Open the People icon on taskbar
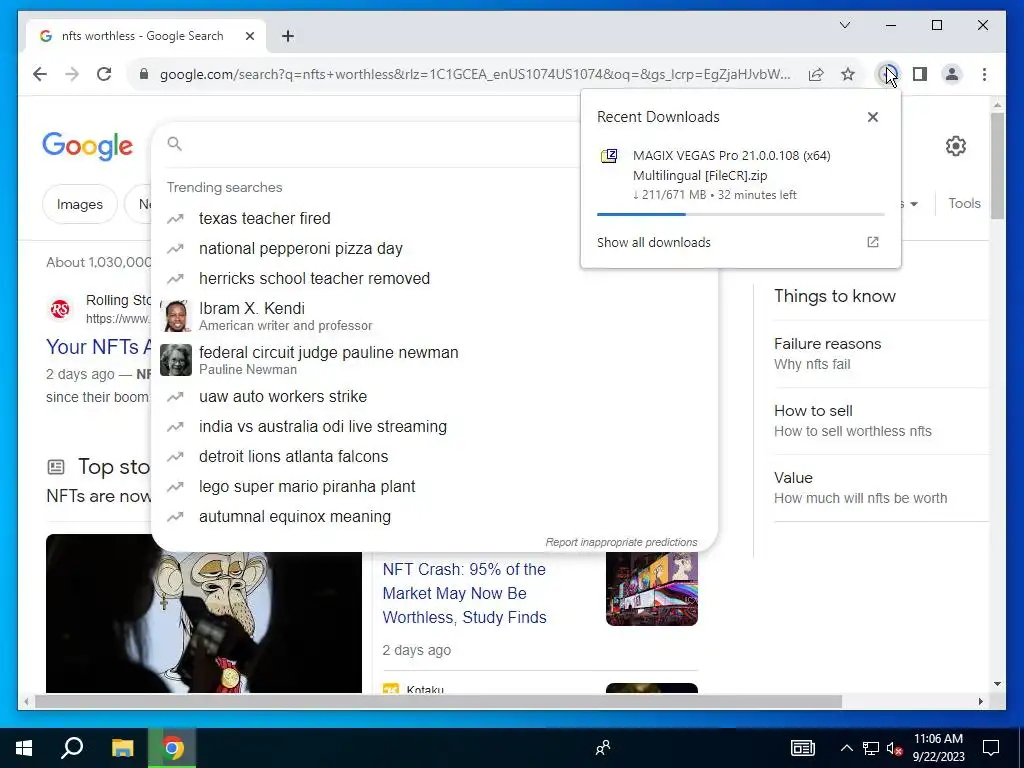 (x=603, y=748)
